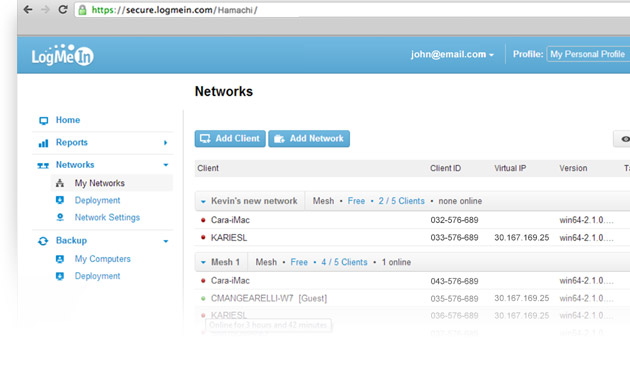The width and height of the screenshot is (630, 388).
Task: Open the john@email.com account dropdown
Action: pos(452,54)
